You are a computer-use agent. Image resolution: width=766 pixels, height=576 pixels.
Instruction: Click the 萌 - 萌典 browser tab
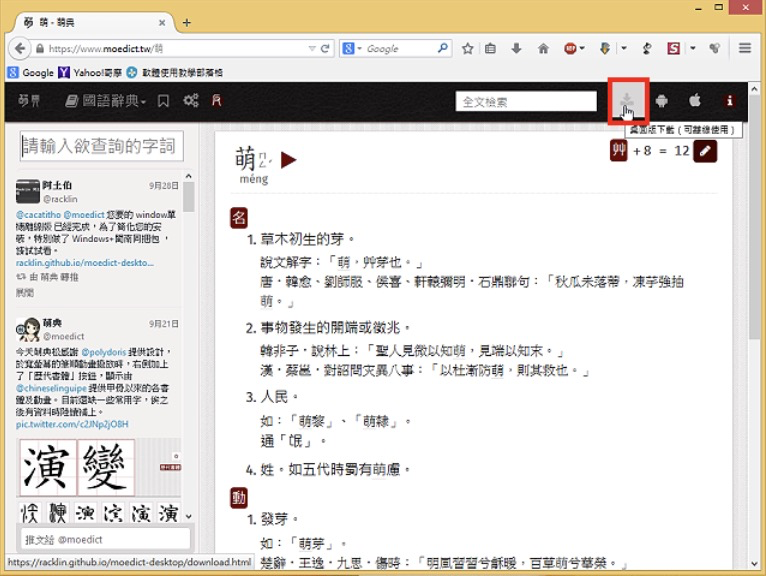pyautogui.click(x=93, y=22)
